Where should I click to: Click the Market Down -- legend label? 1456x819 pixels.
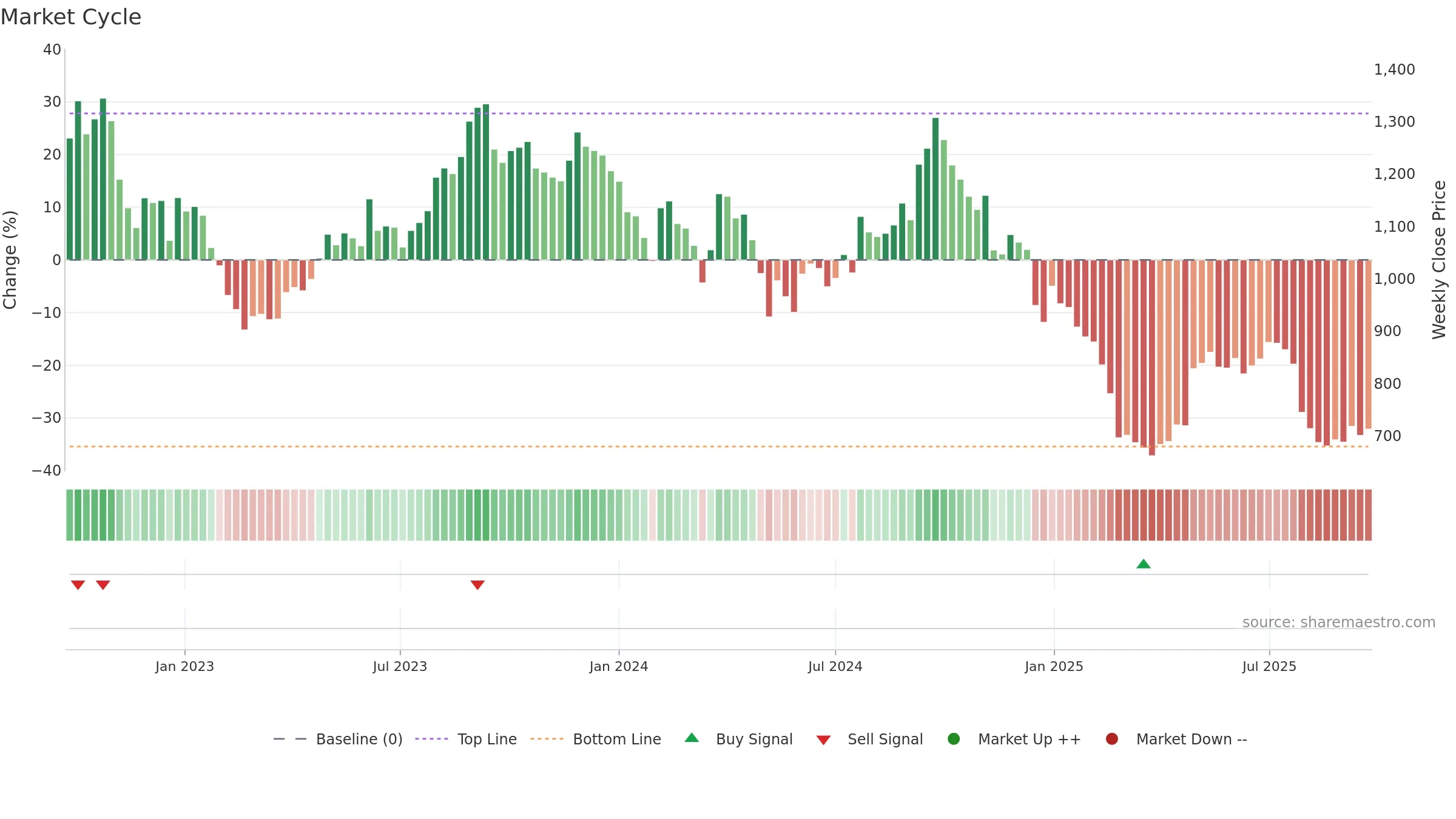(1191, 739)
